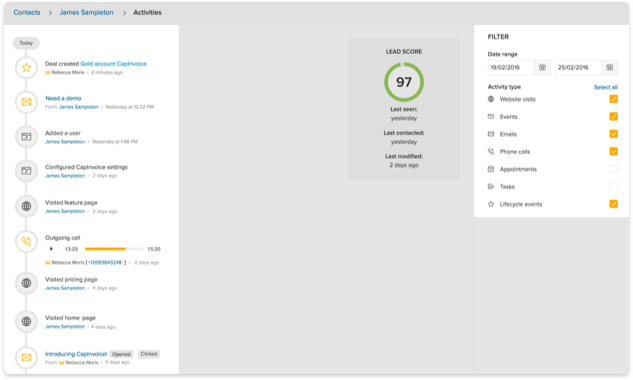Open the start date calendar picker icon
The height and width of the screenshot is (380, 633).
pos(542,67)
